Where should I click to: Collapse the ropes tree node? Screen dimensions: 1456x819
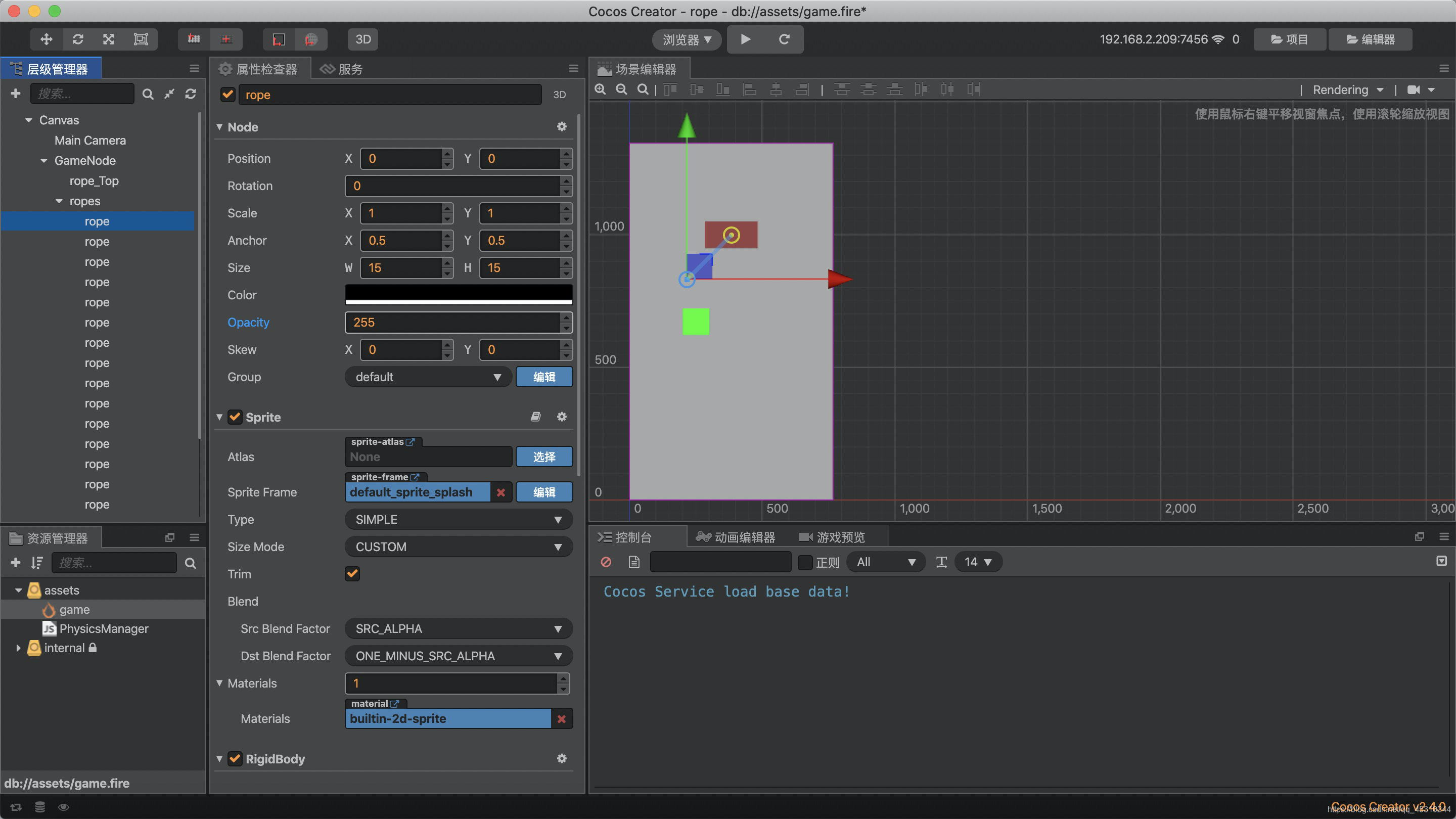pos(59,201)
